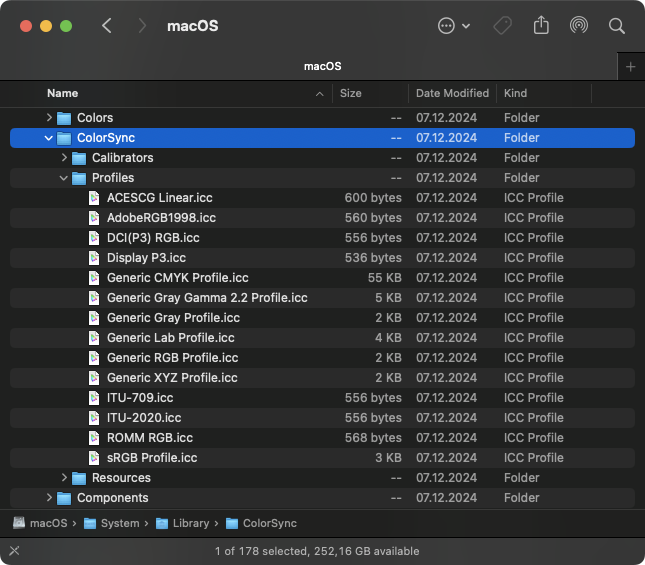Click Generic CMYK Profile.icc file icon
The image size is (645, 565).
click(94, 278)
